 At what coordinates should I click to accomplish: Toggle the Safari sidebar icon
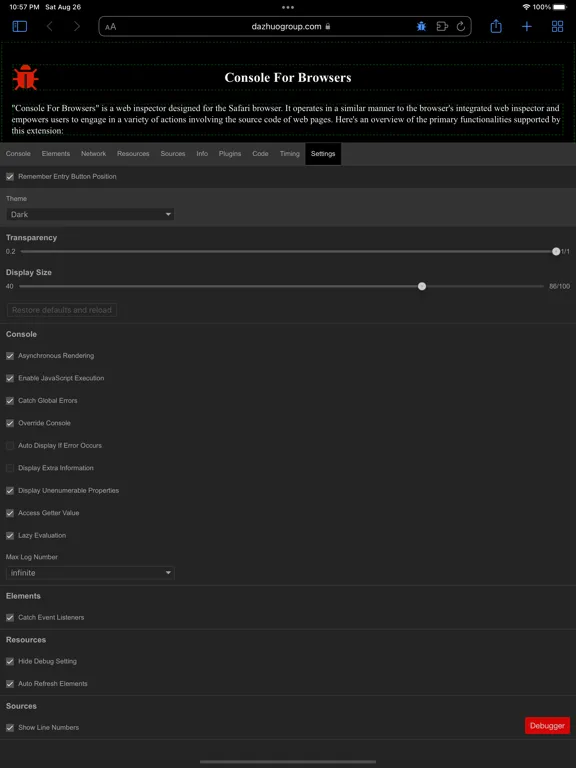pos(20,26)
